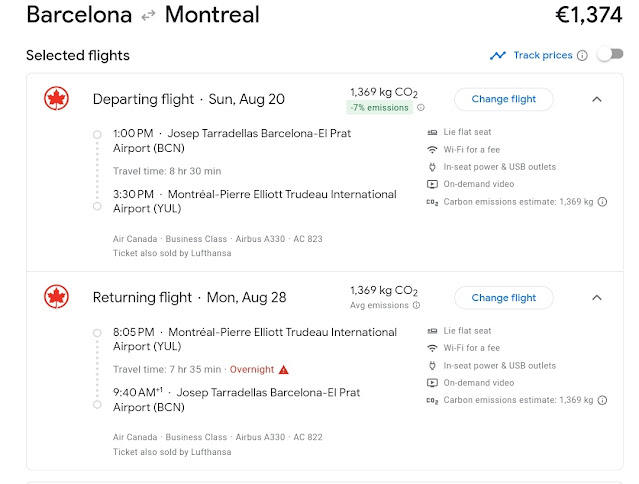Click the Overnight warning triangle icon

(283, 369)
